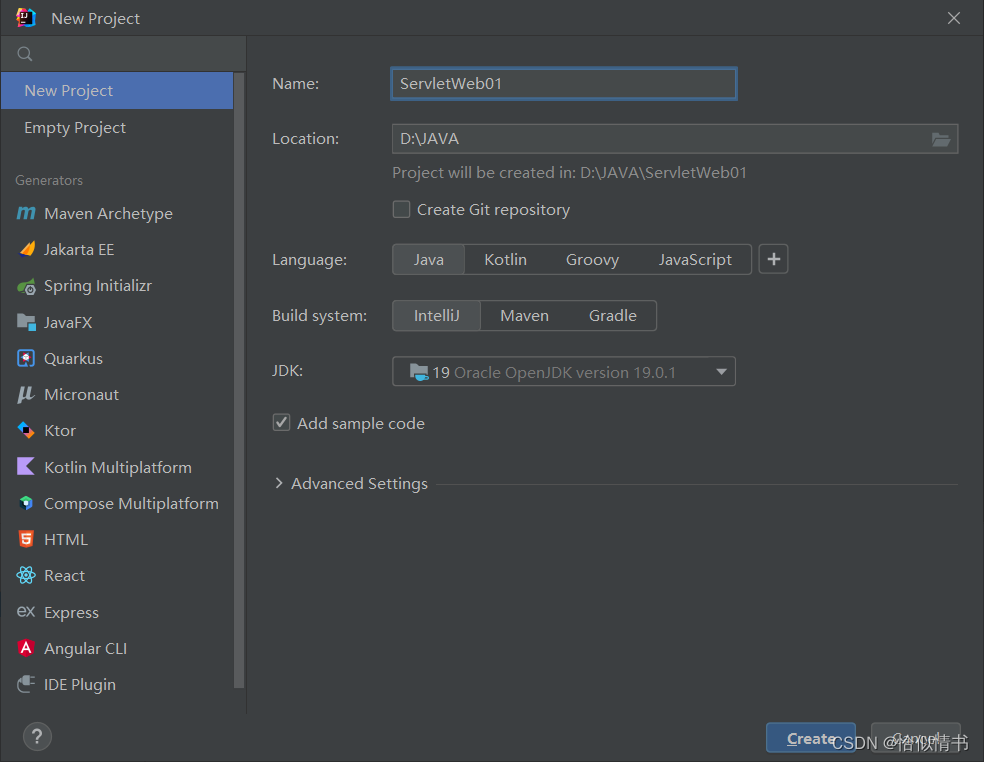The width and height of the screenshot is (984, 762).
Task: Switch build system to Maven
Action: tap(525, 316)
